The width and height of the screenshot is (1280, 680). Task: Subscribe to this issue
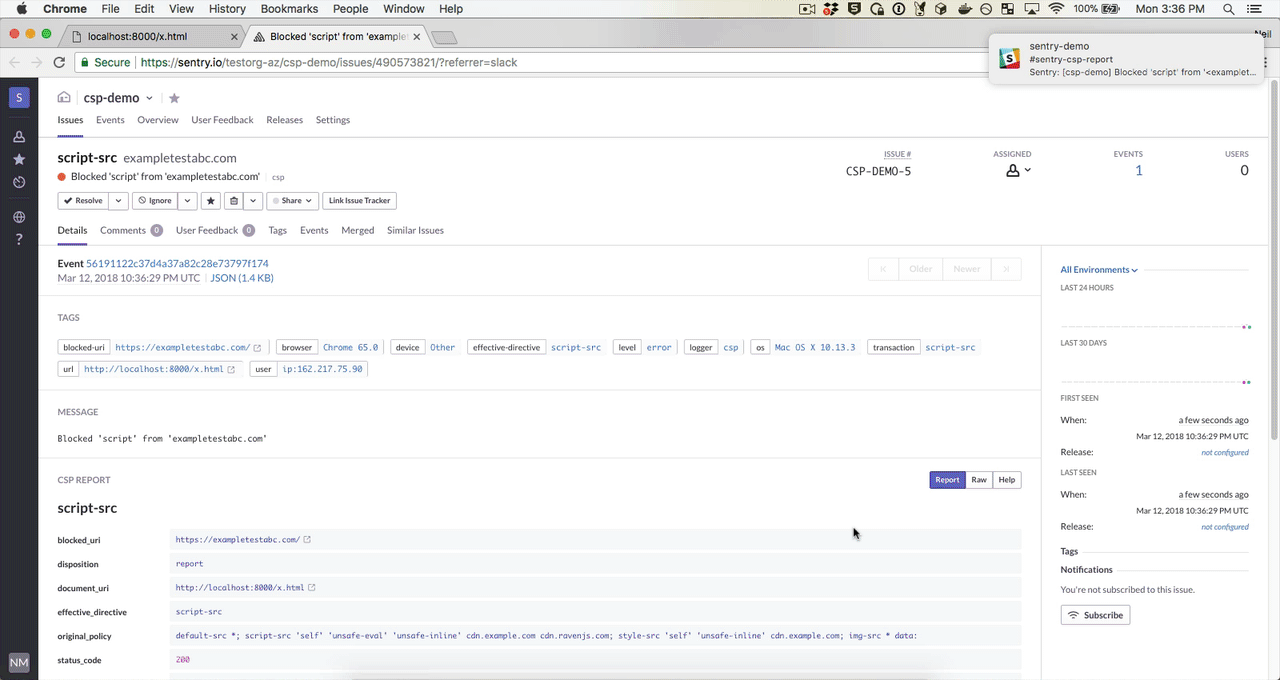coord(1095,615)
